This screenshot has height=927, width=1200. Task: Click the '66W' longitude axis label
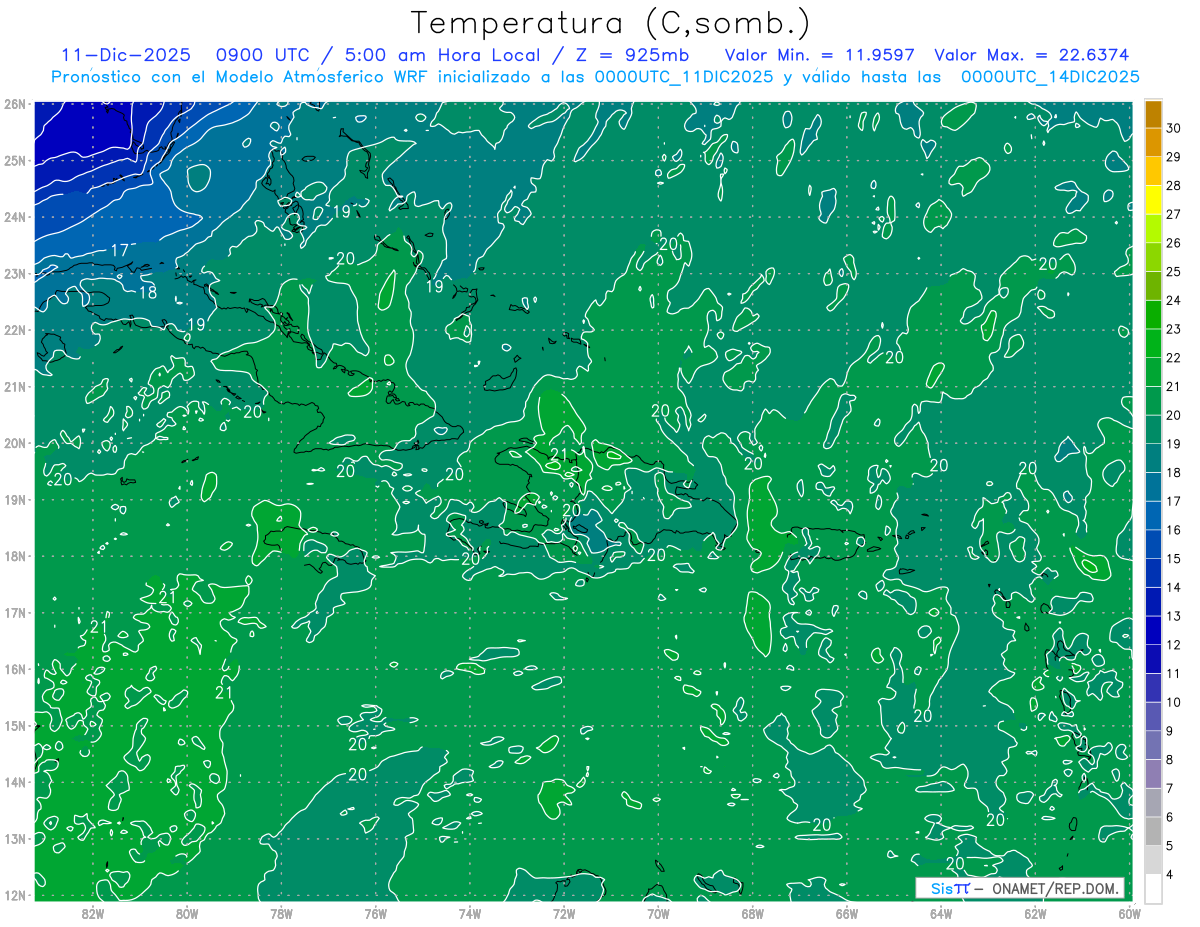[847, 913]
